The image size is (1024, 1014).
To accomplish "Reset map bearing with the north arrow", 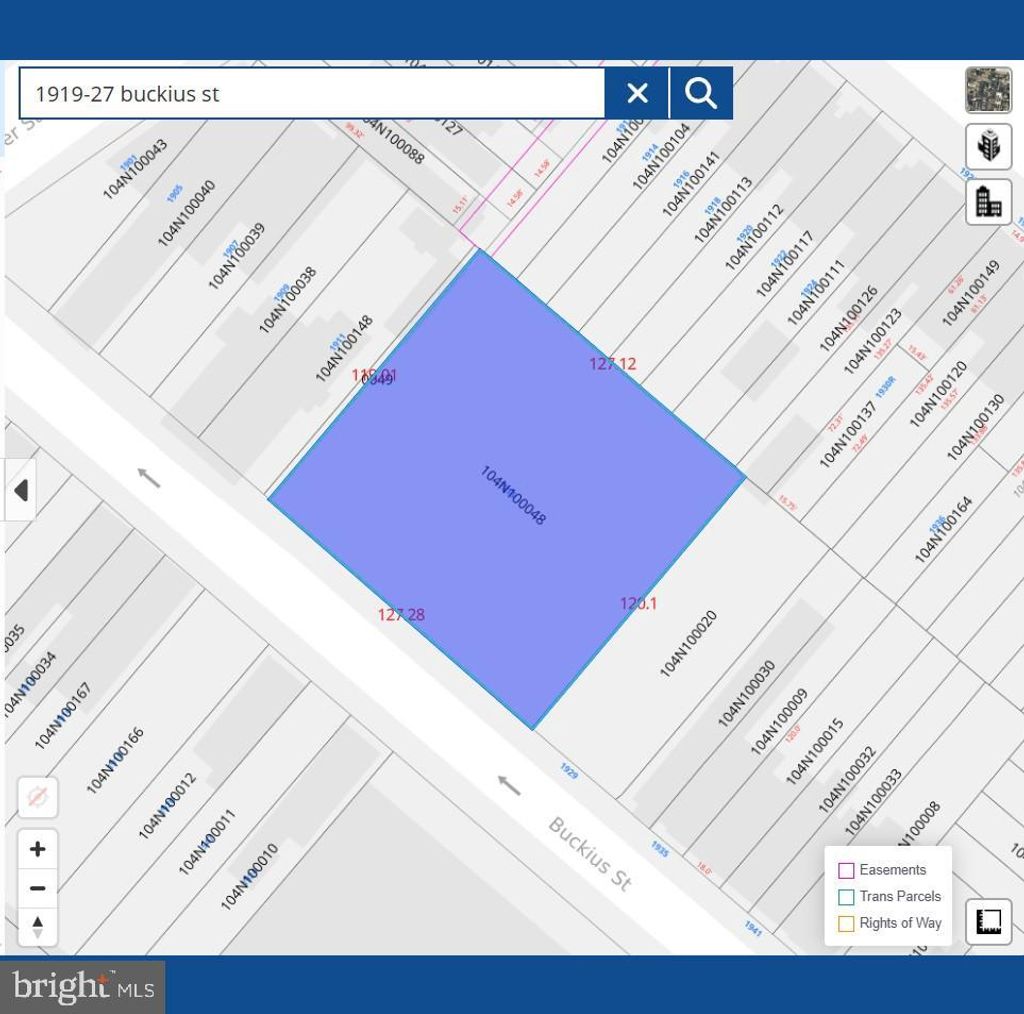I will [38, 926].
